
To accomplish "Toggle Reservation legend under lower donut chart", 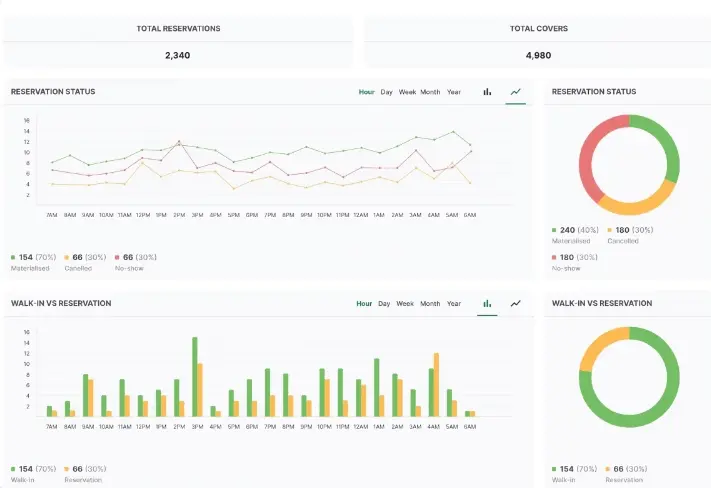I will tap(626, 474).
